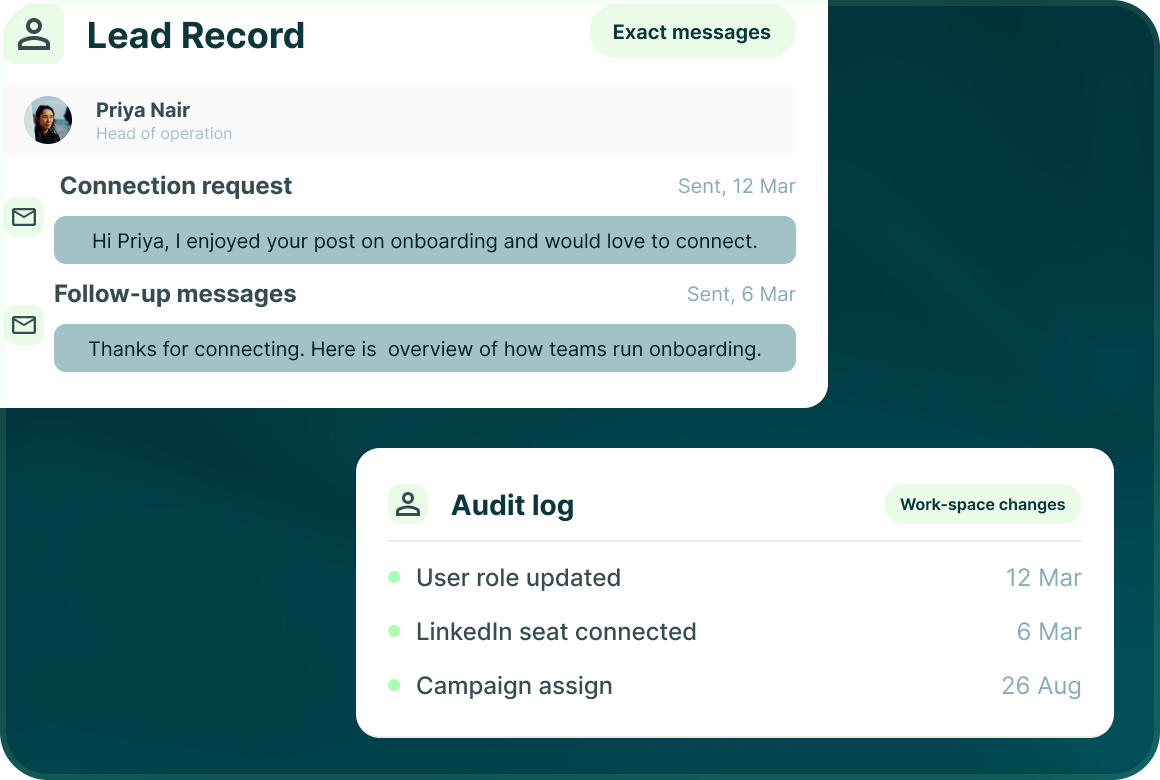Open the 'Thanks for connecting' message bubble

[425, 348]
